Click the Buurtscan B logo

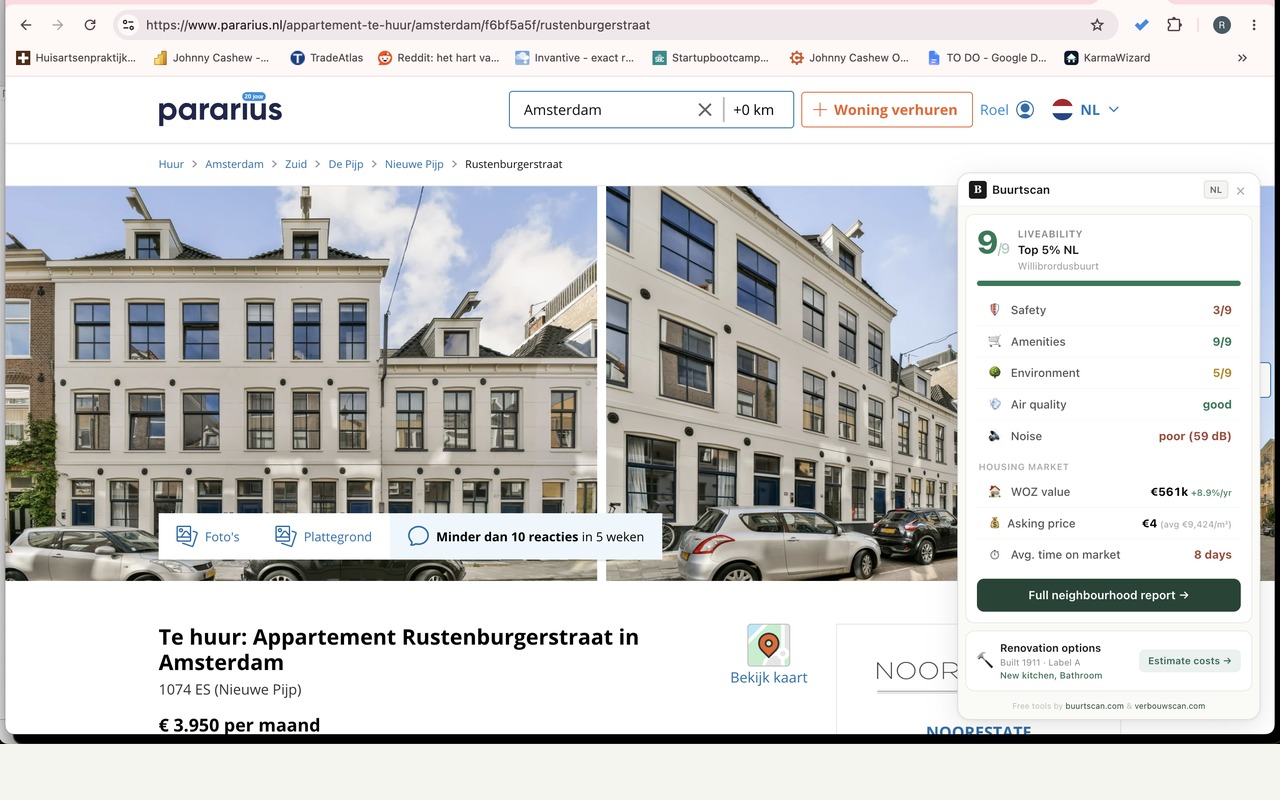(x=977, y=190)
